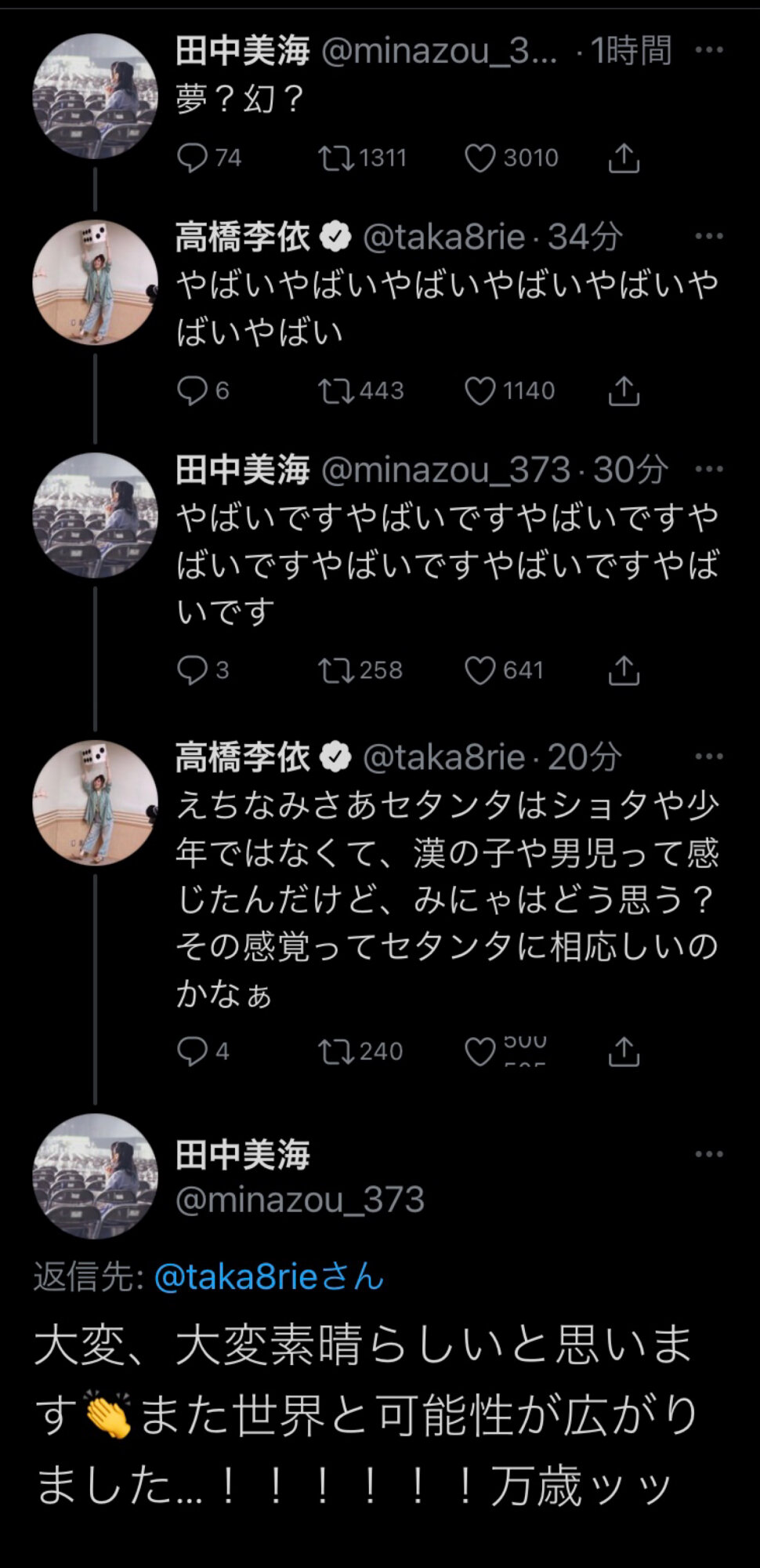Share the tweet posted 30分 ago

coord(624,670)
